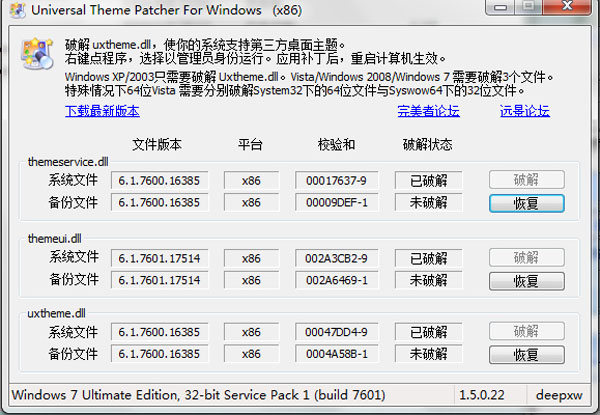This screenshot has height=415, width=600.
Task: Select uxtheme backup checksum 0004A58B-1
Action: click(x=336, y=354)
